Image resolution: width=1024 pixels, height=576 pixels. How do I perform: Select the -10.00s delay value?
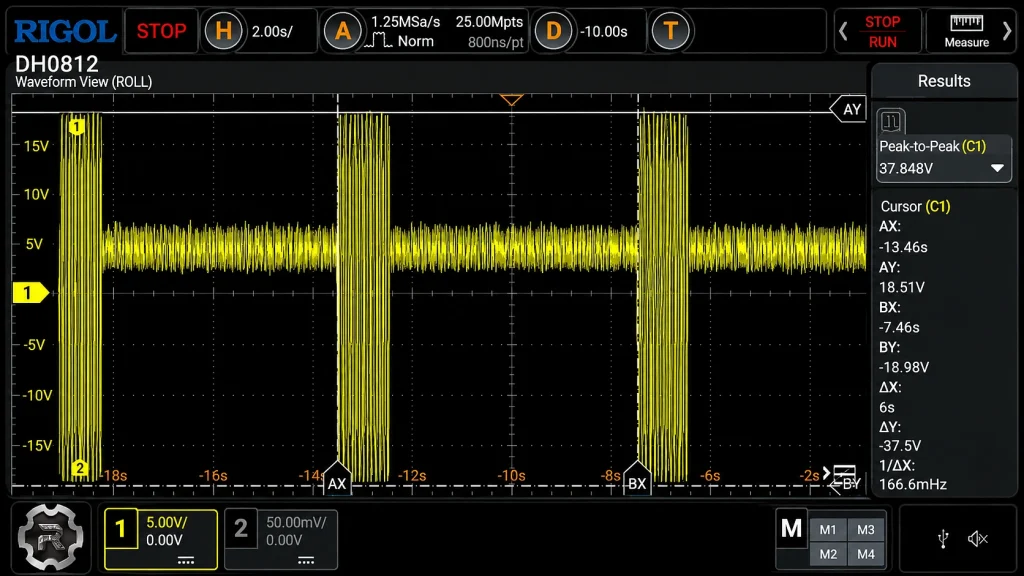(603, 31)
